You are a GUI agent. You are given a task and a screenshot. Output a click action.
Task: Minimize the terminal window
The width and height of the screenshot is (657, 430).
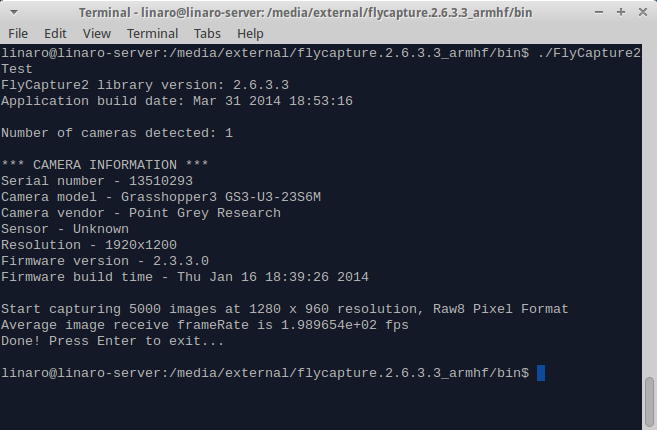coord(599,13)
